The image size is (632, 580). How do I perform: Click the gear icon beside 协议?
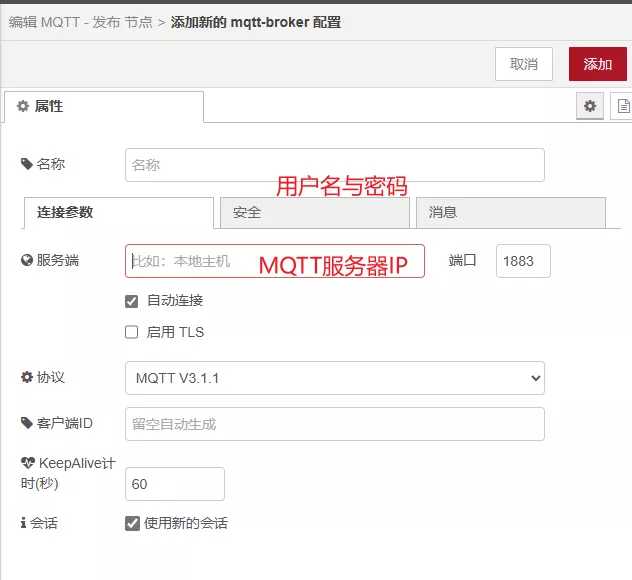pos(27,377)
